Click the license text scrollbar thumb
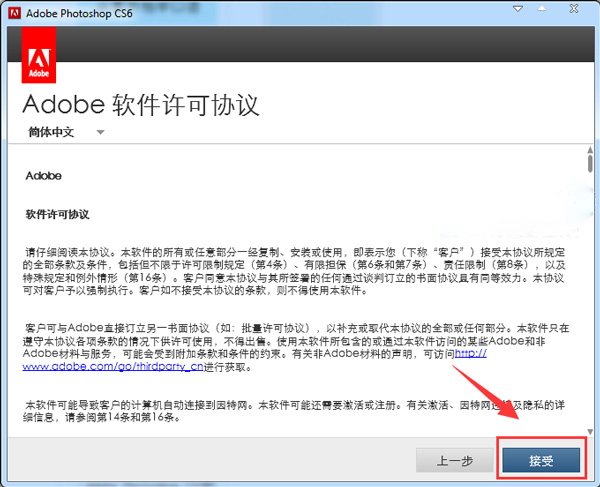This screenshot has height=487, width=600. (x=590, y=164)
